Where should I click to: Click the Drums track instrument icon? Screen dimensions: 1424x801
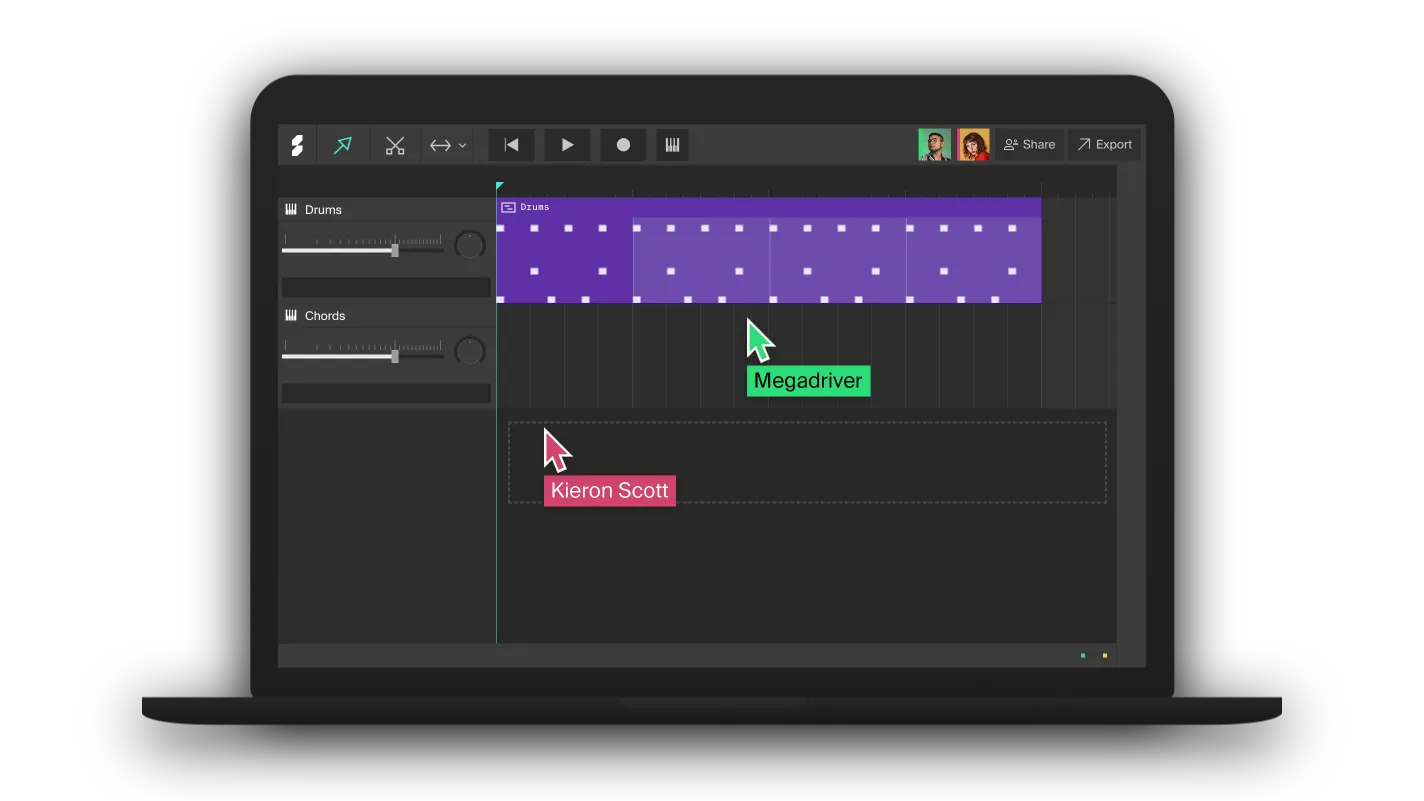click(x=290, y=209)
